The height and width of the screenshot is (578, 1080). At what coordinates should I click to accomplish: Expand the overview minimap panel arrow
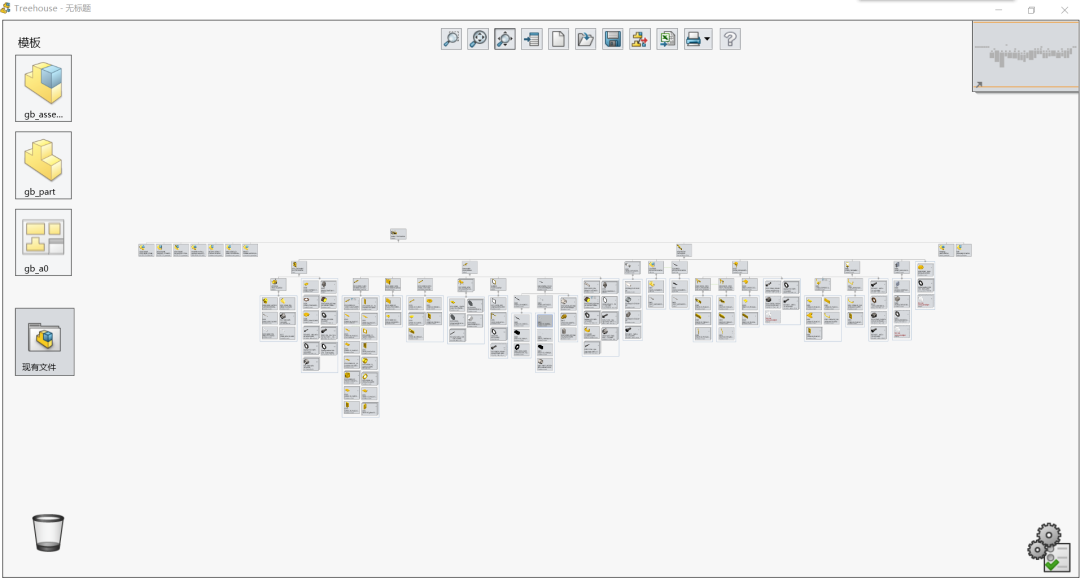tap(977, 85)
